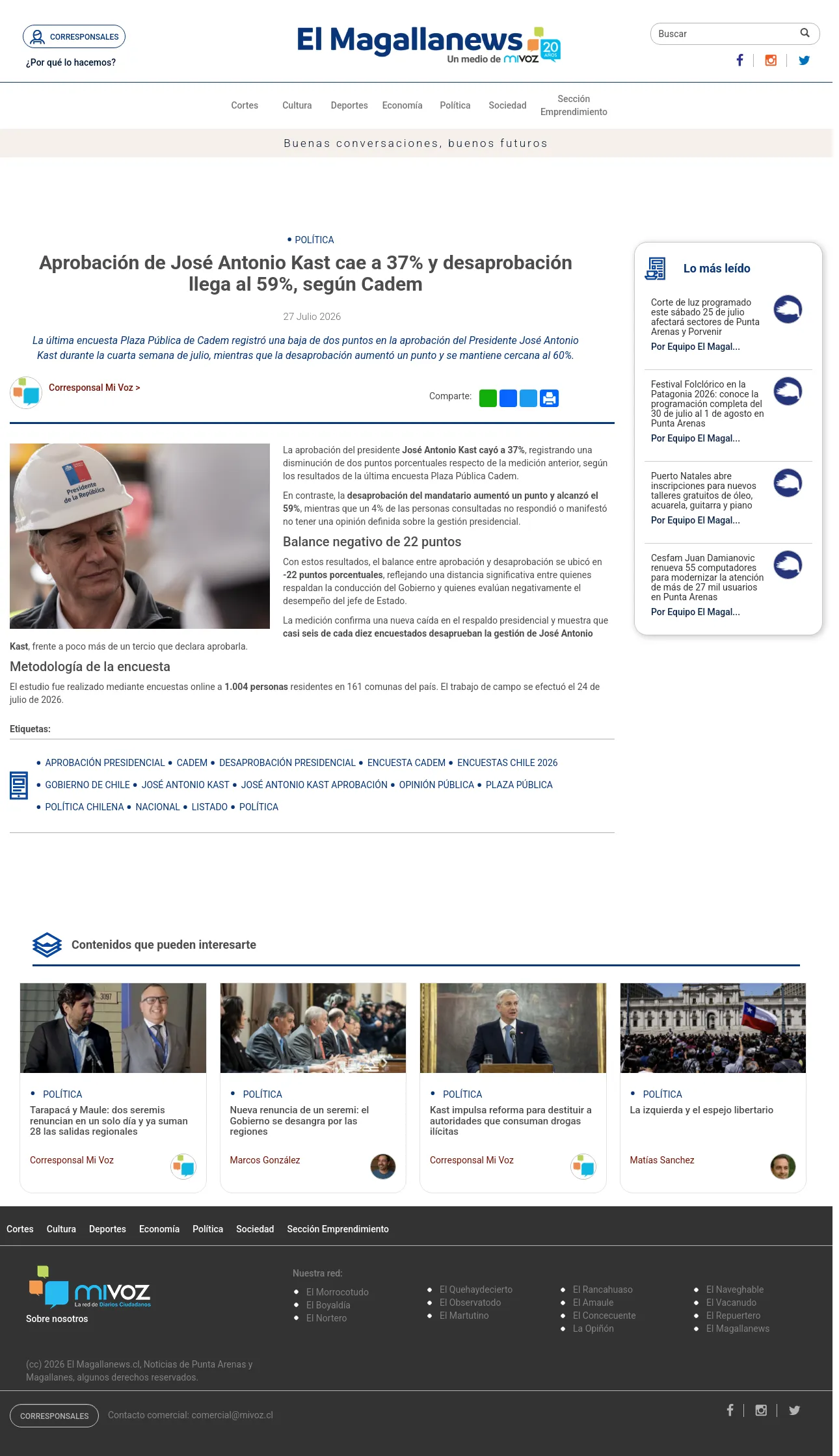This screenshot has width=839, height=1456.
Task: Click the main photo of Kast in a hard hat
Action: point(140,536)
